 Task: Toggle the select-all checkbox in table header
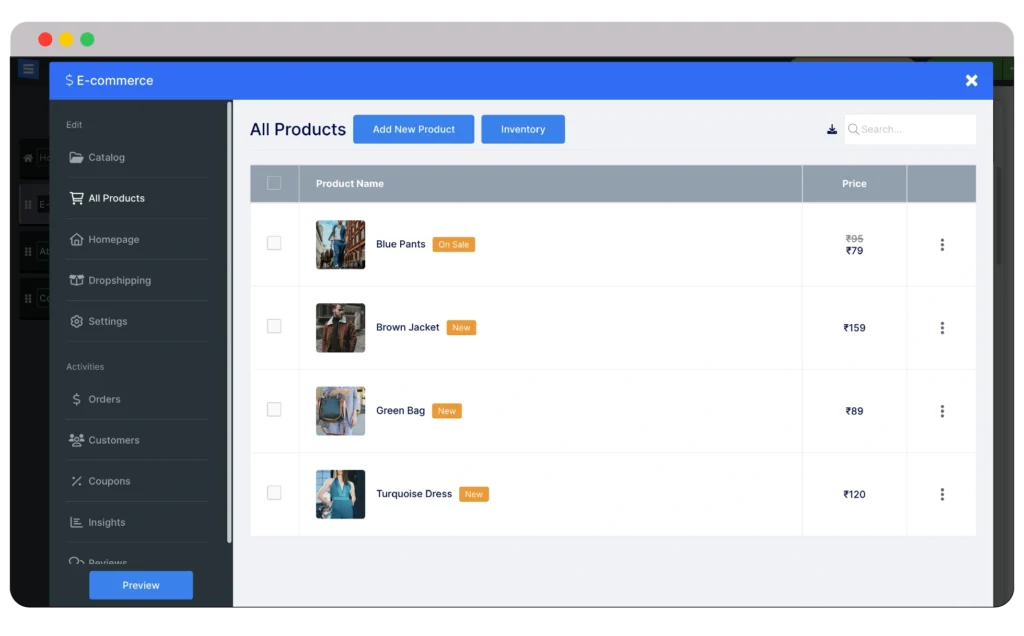(273, 183)
